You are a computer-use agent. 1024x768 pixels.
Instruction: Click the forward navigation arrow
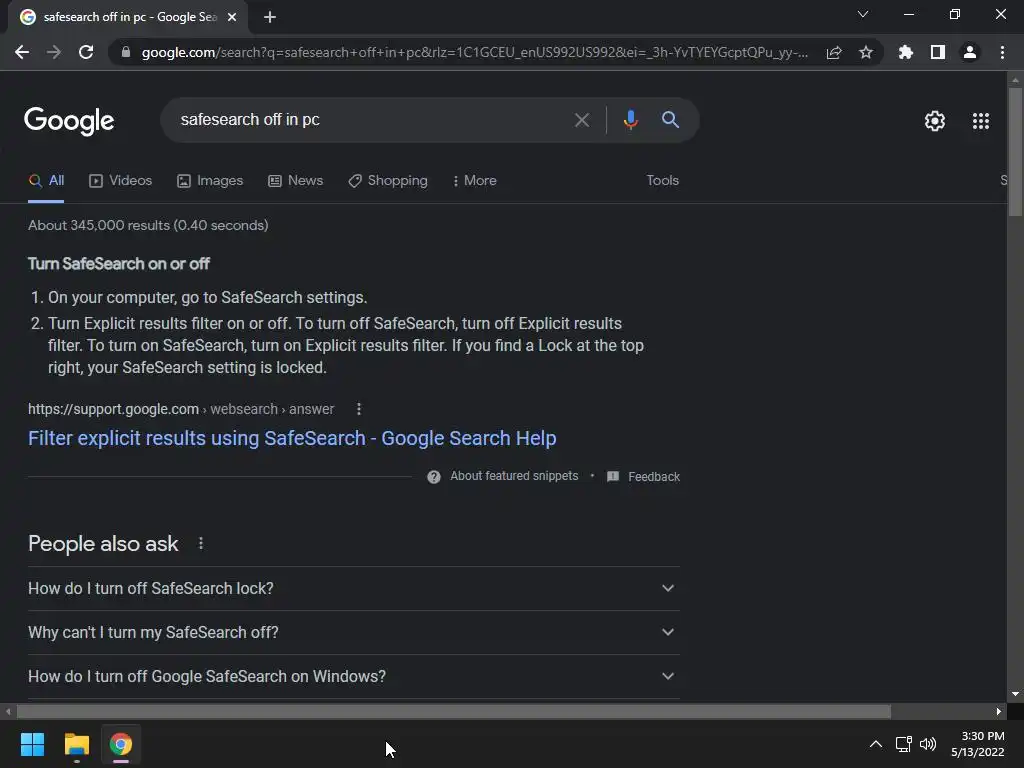pyautogui.click(x=54, y=52)
